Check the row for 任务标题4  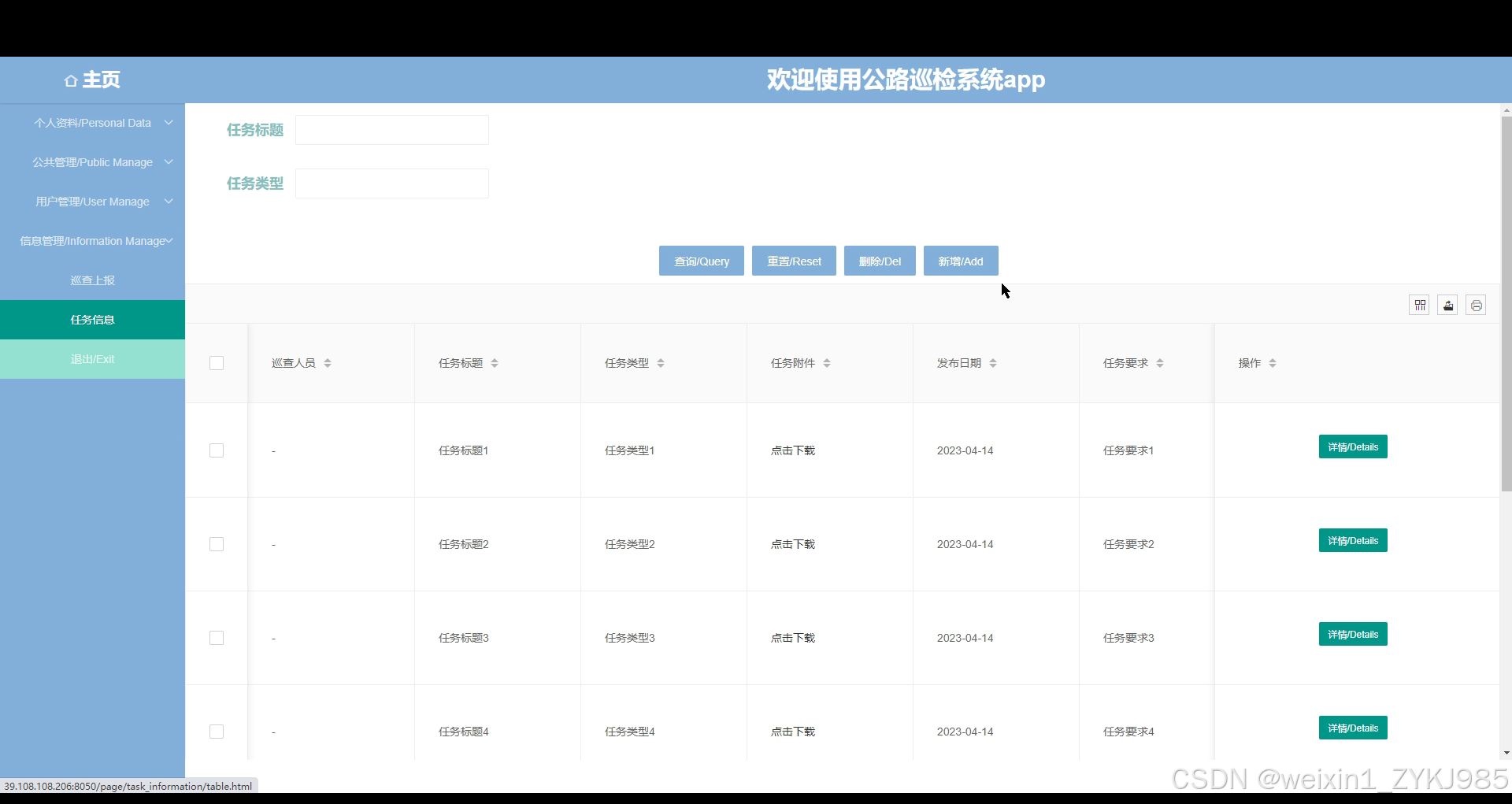217,732
